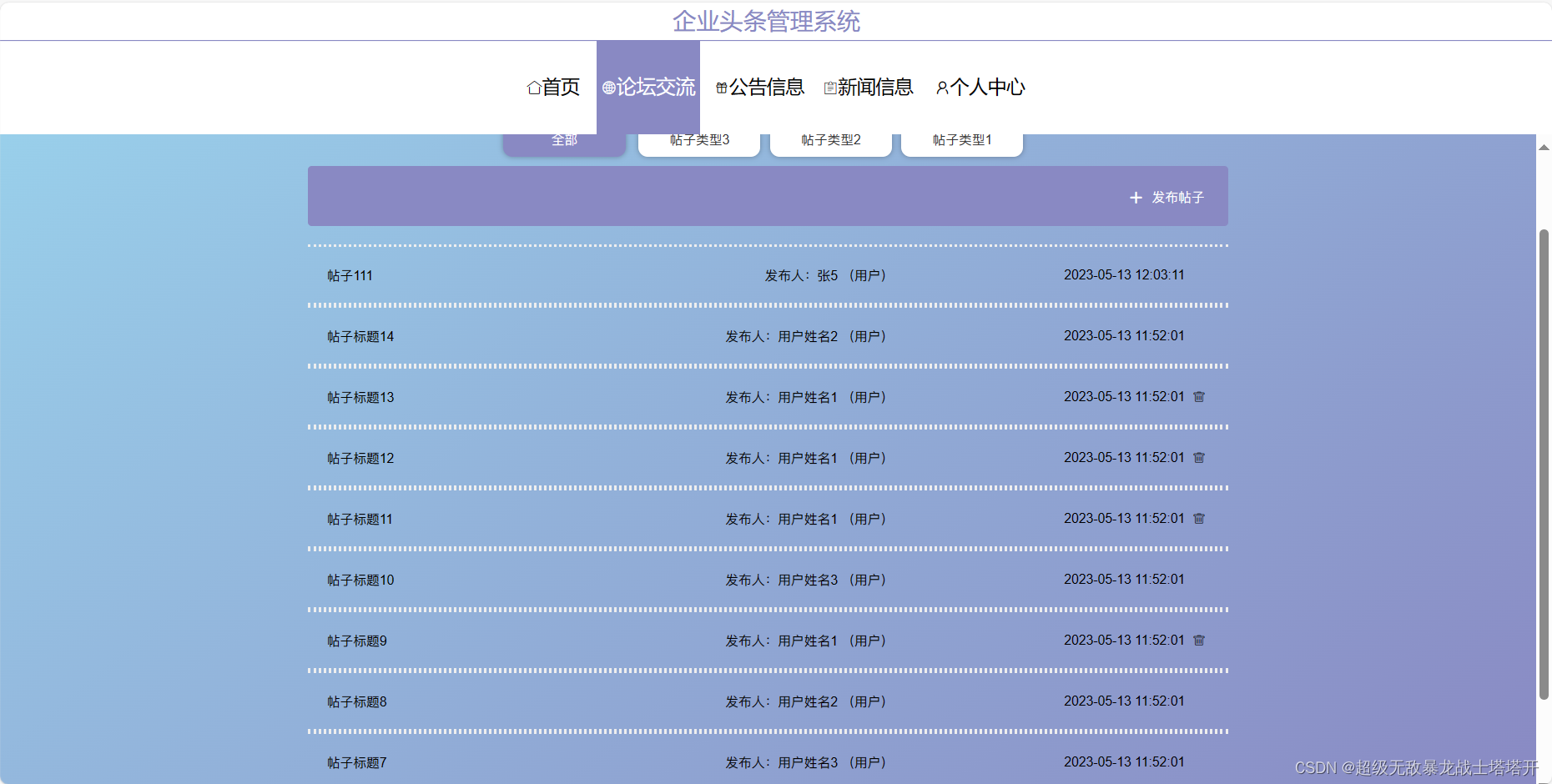Click the timestamp in the 帖子标题10 row
The image size is (1552, 784).
pos(1124,580)
